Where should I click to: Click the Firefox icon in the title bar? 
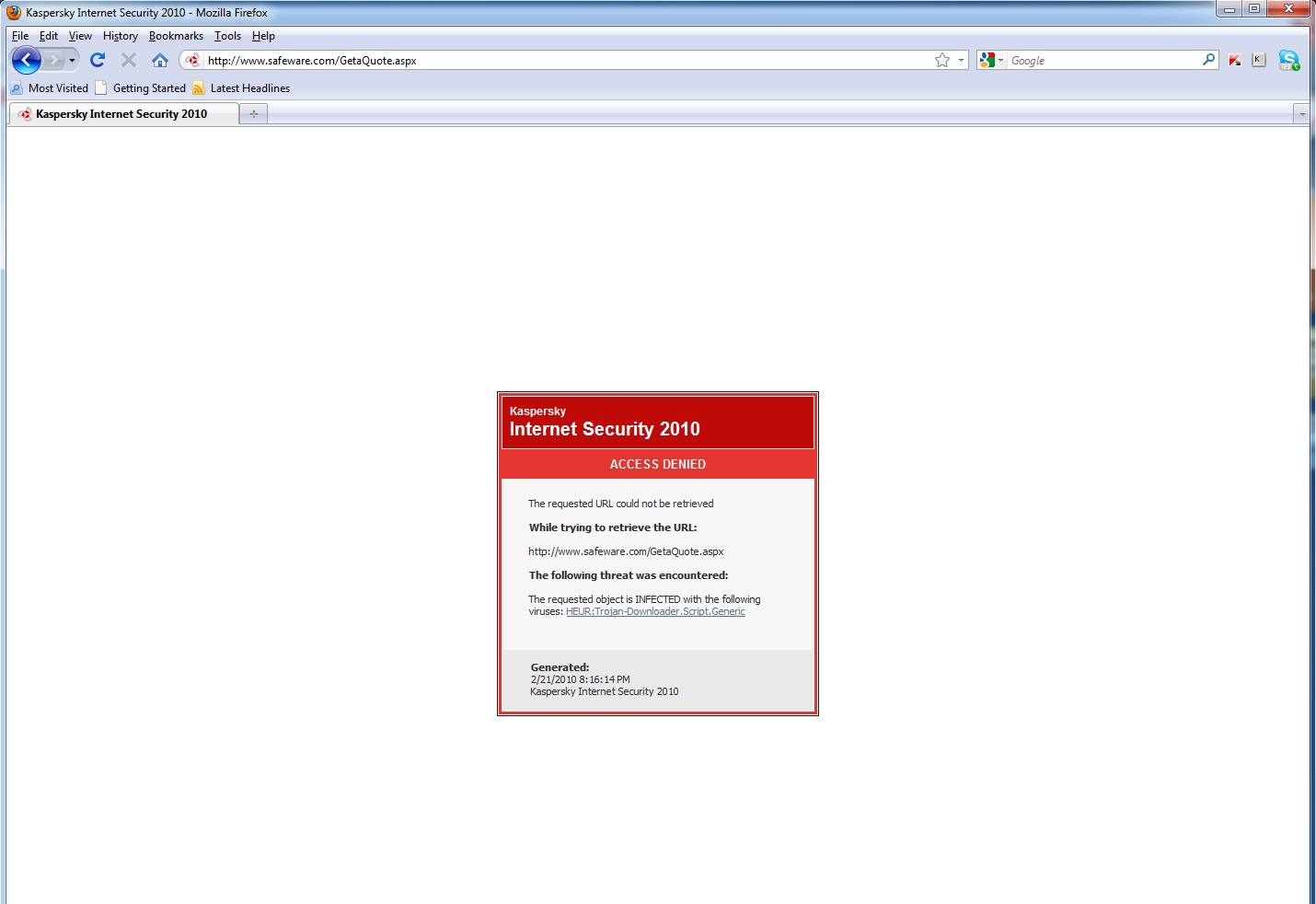pos(14,13)
